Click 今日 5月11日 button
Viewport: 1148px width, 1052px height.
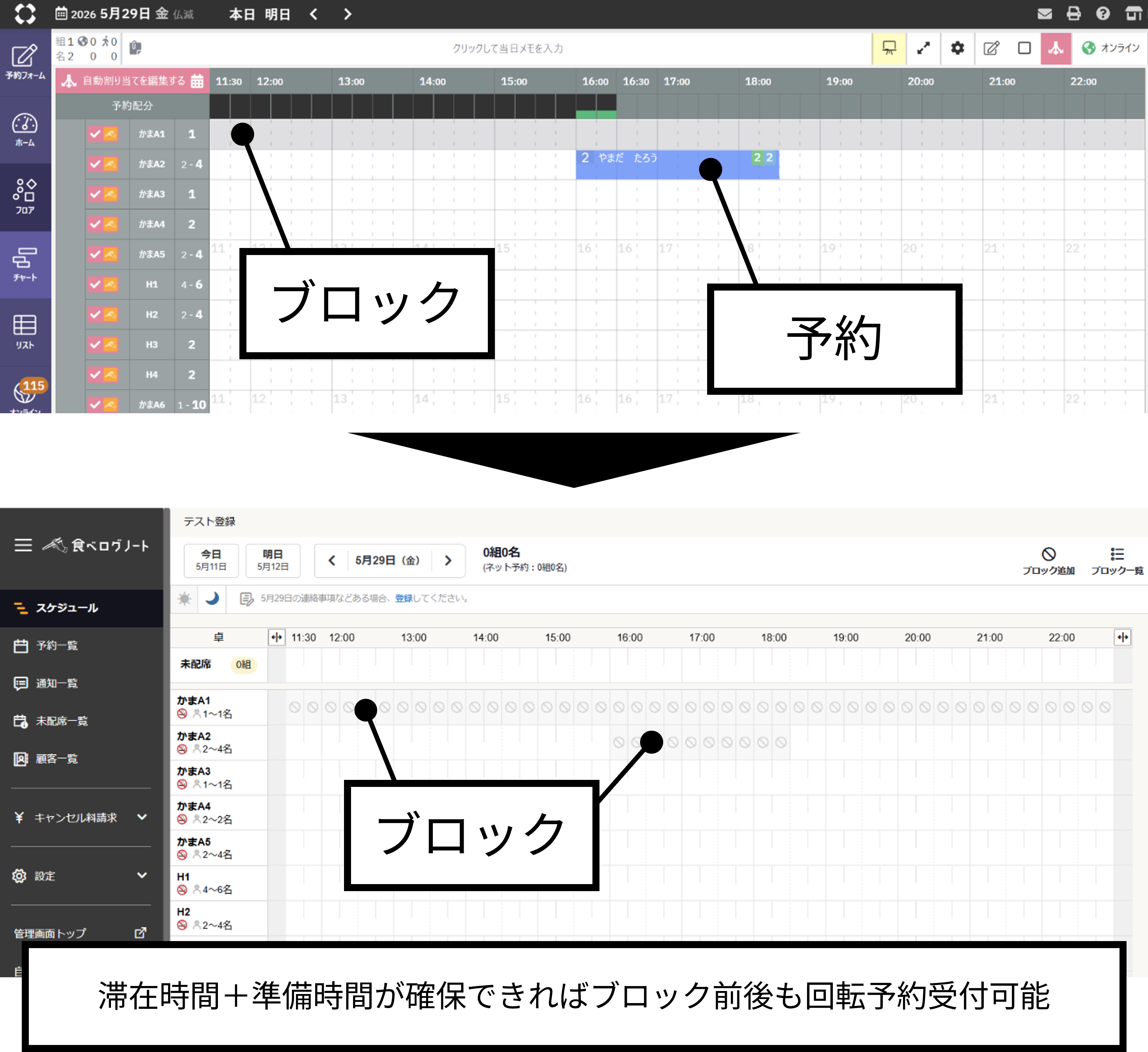pos(211,560)
